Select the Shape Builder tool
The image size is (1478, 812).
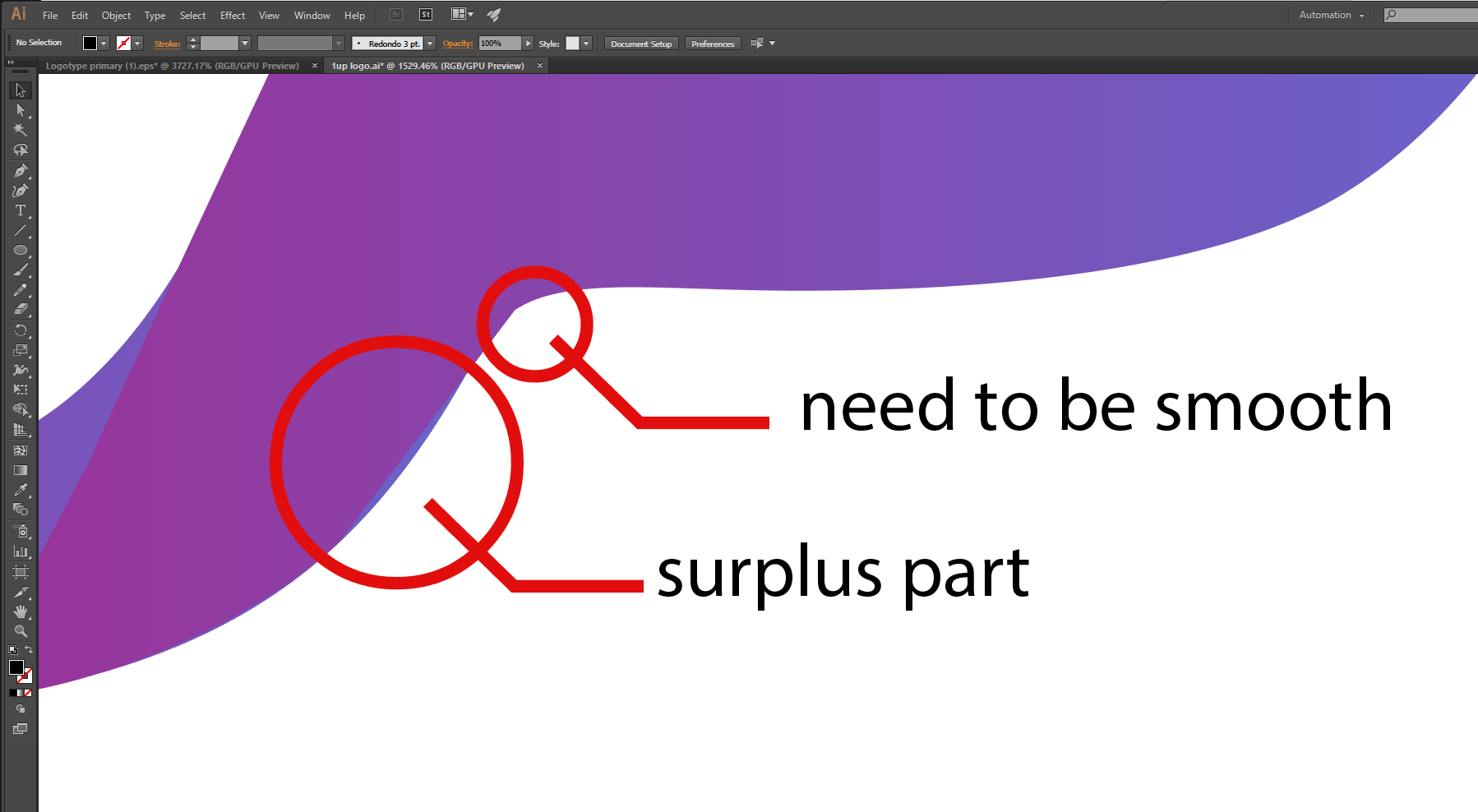coord(21,409)
